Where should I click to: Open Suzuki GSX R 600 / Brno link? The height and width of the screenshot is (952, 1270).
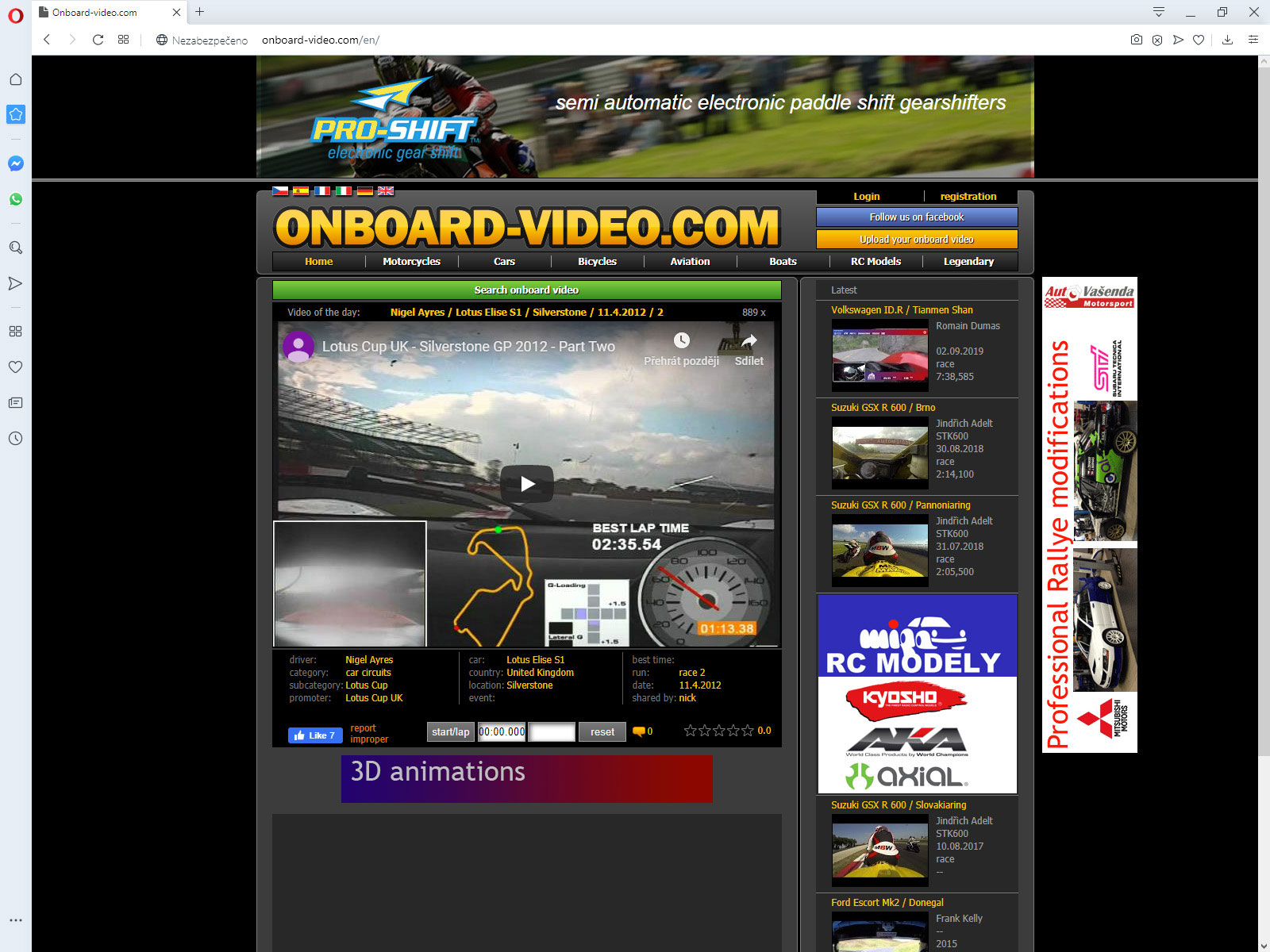(x=883, y=407)
